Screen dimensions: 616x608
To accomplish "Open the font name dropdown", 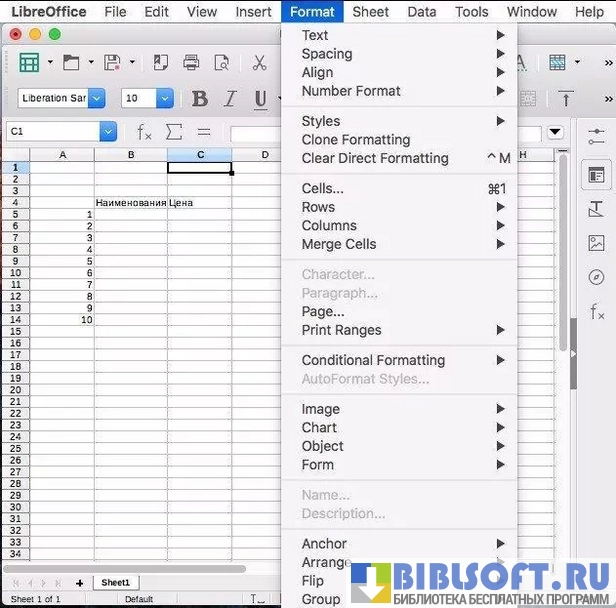I will (96, 99).
